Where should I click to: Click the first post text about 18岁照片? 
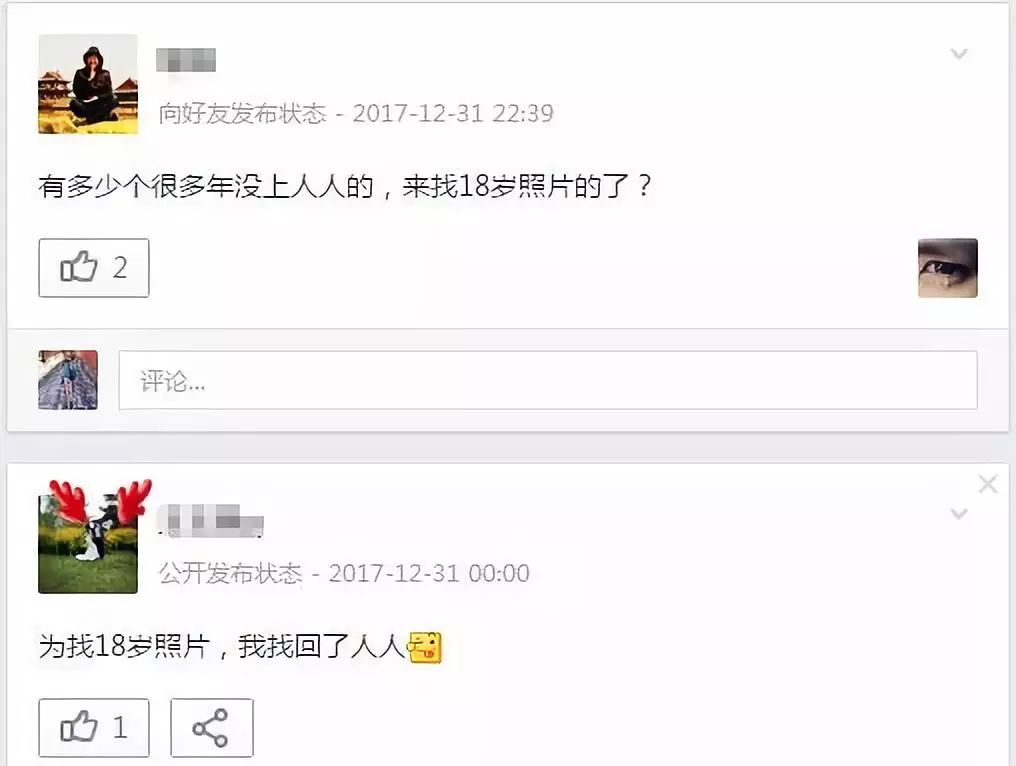(x=344, y=187)
